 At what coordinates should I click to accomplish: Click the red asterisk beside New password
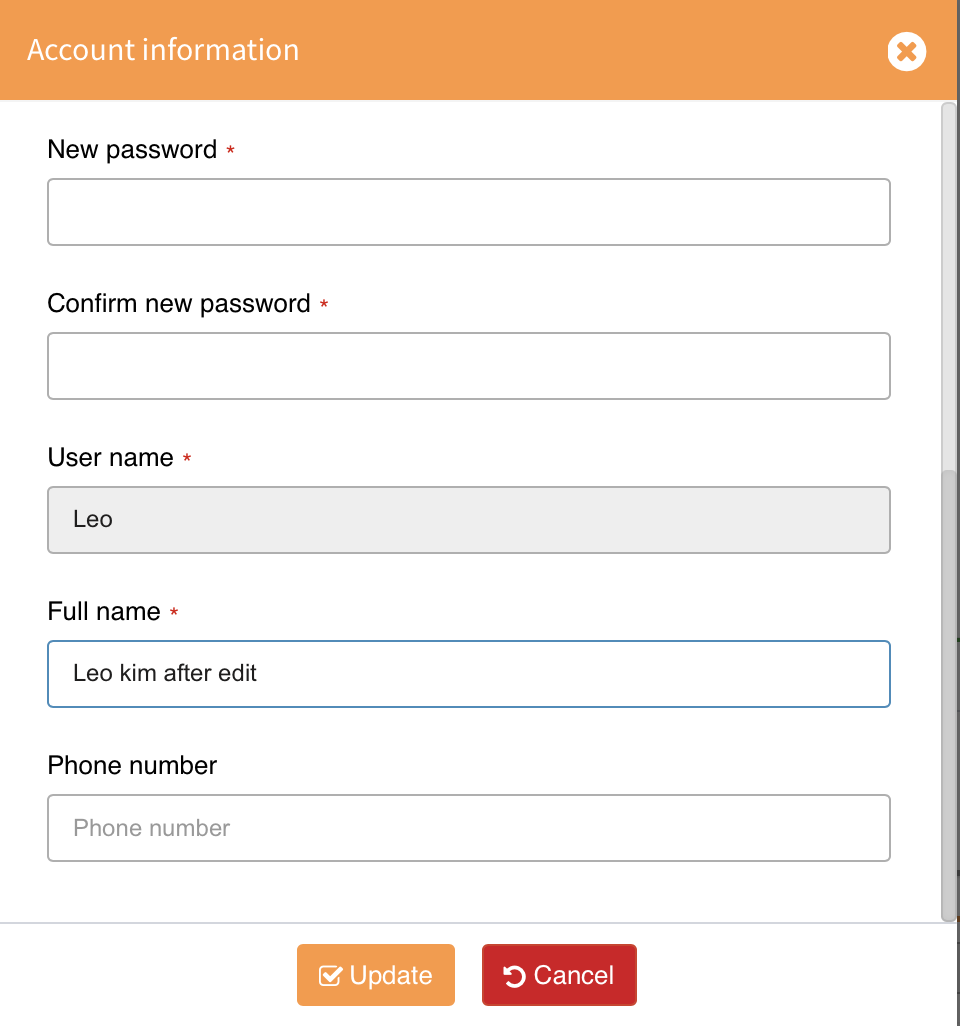tap(231, 151)
